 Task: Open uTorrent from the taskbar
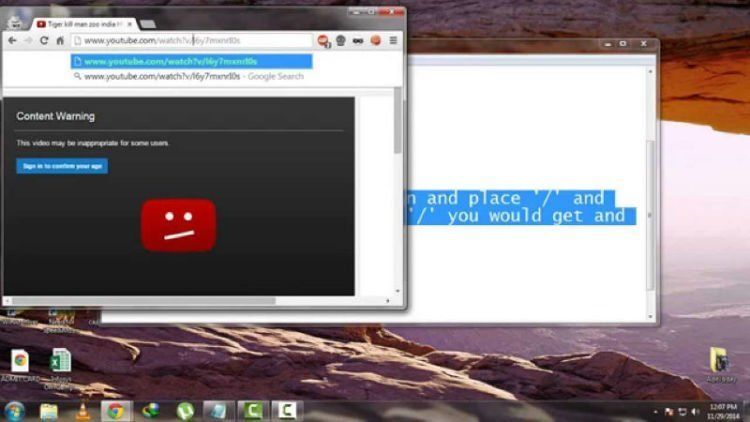point(185,411)
